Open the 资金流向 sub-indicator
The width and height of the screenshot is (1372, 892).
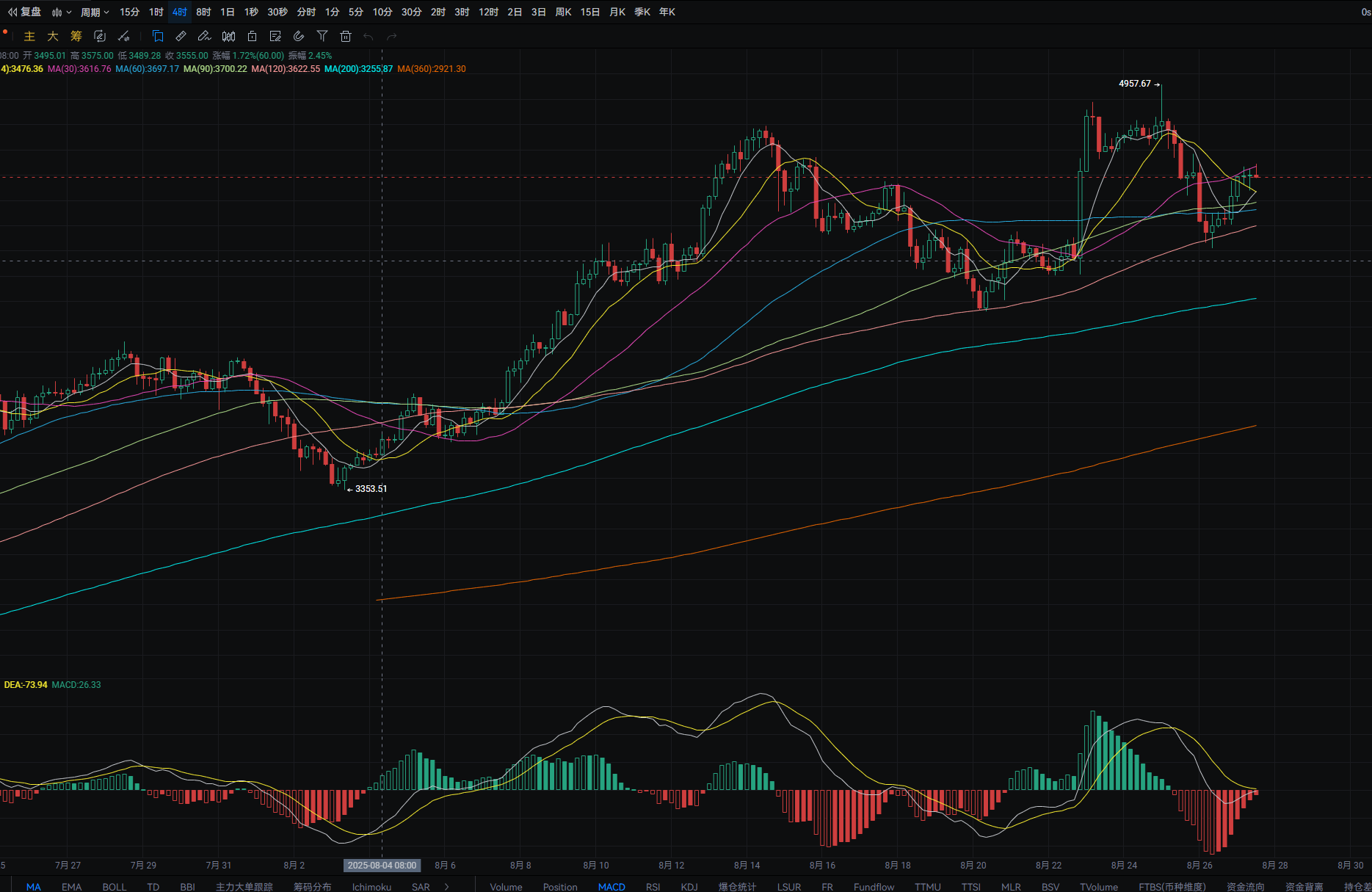click(1245, 887)
